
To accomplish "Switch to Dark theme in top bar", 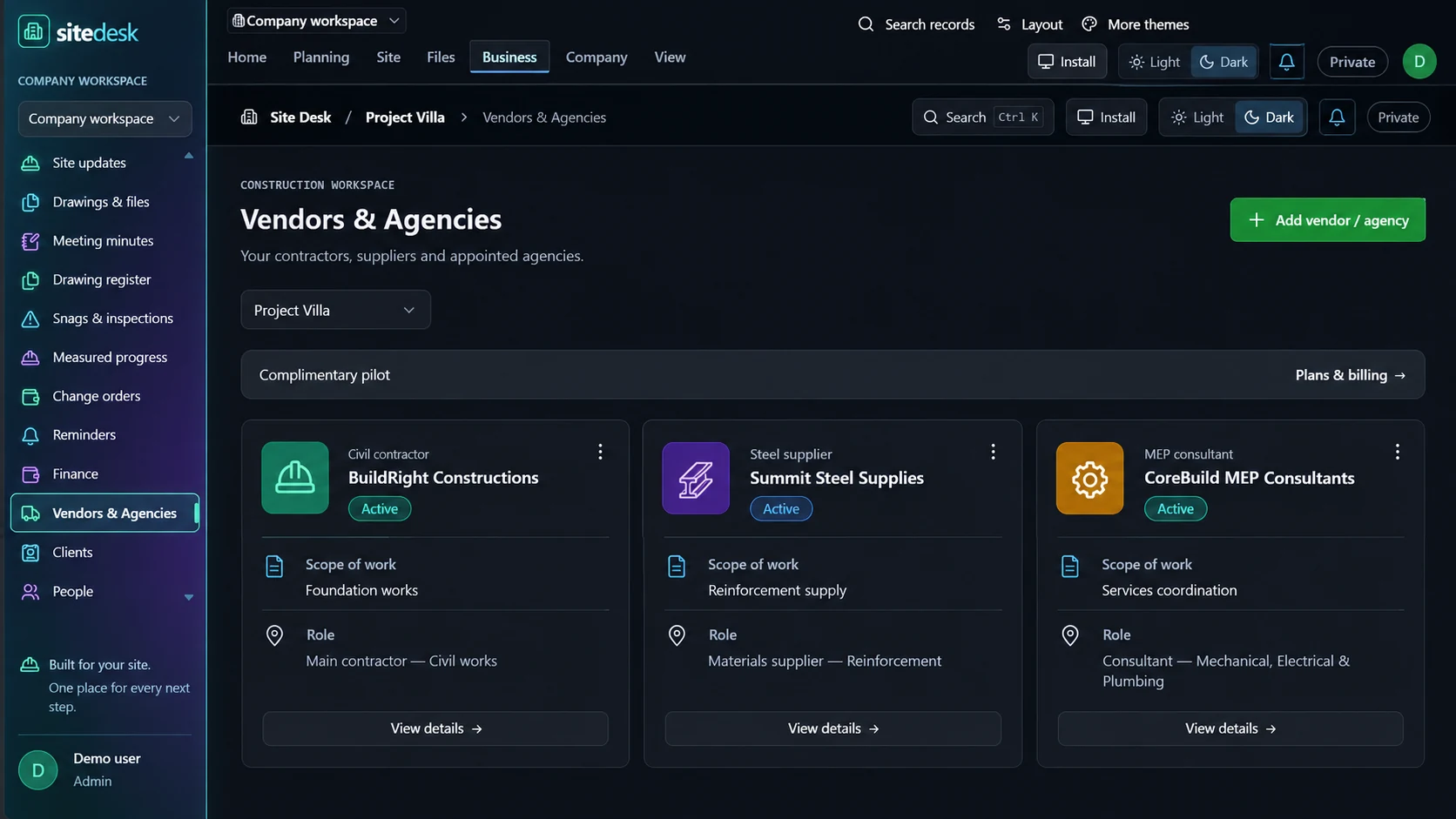I will 1223,62.
